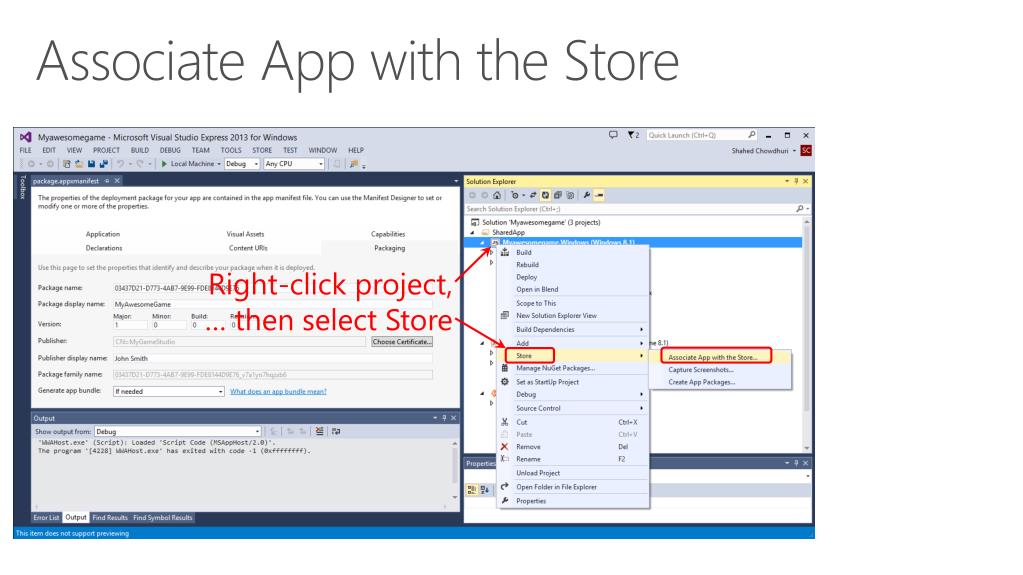
Task: Close the package.appxmanifest tab
Action: click(117, 181)
